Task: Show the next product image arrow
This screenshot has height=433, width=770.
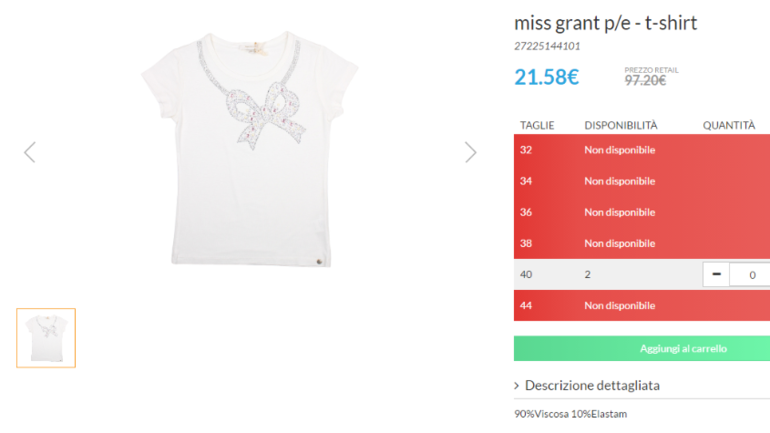Action: click(470, 152)
